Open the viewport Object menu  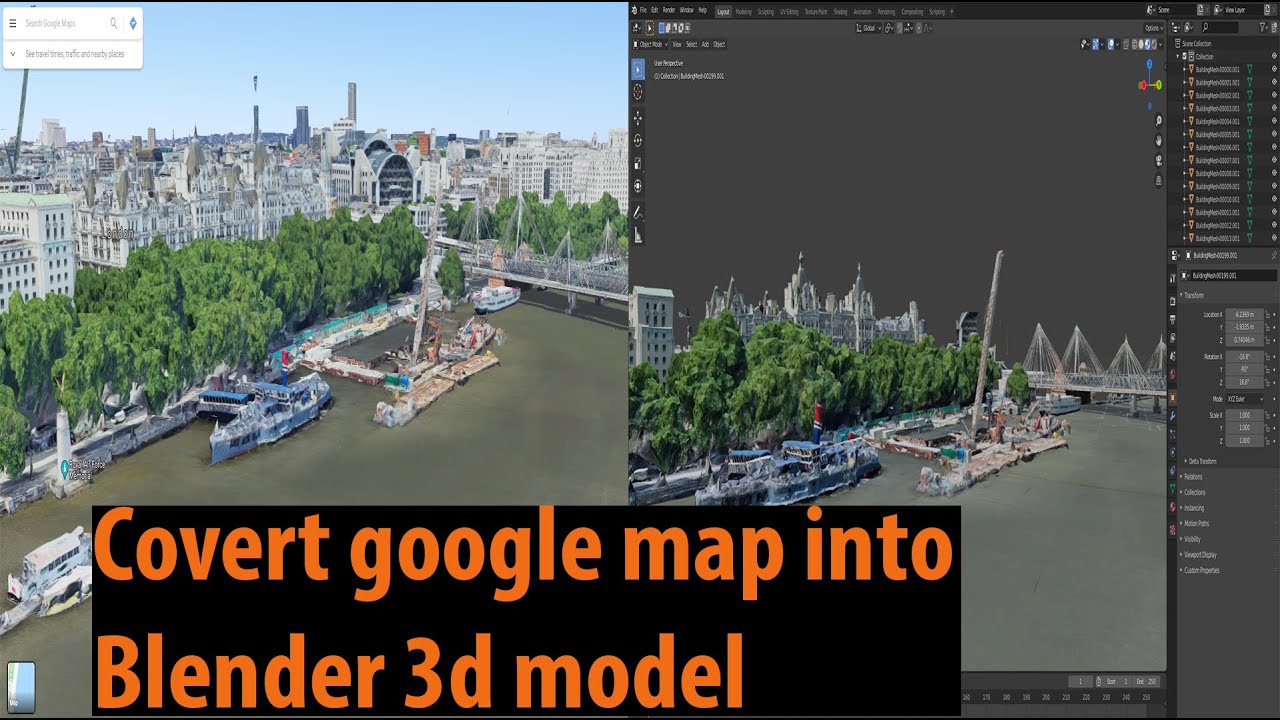pyautogui.click(x=719, y=44)
